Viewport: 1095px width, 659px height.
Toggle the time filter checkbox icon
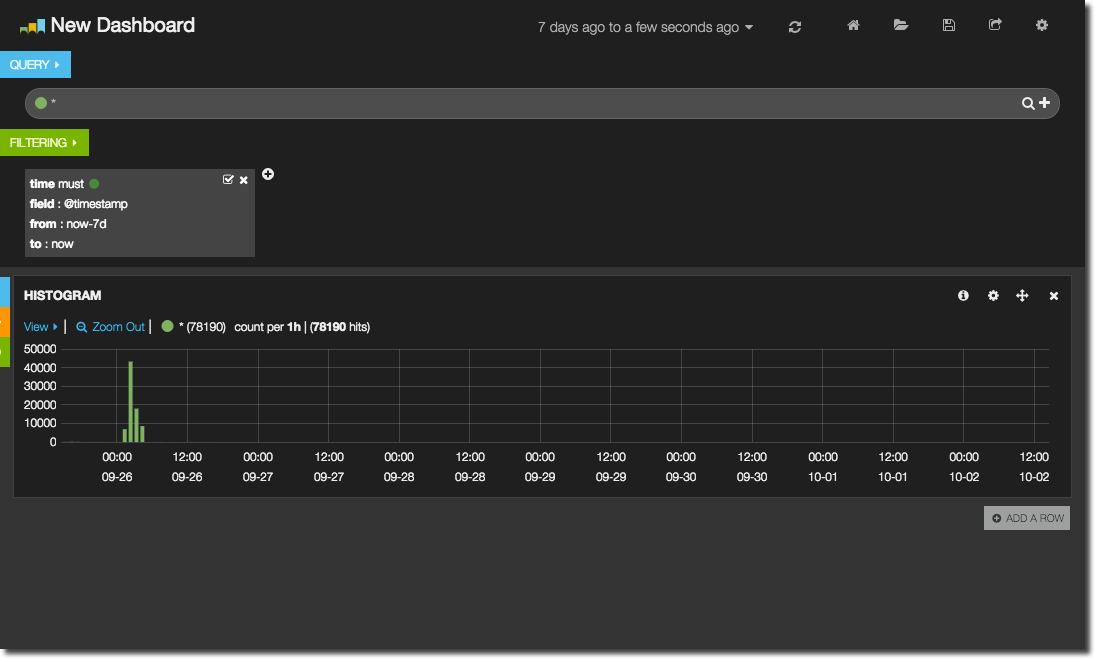(228, 180)
